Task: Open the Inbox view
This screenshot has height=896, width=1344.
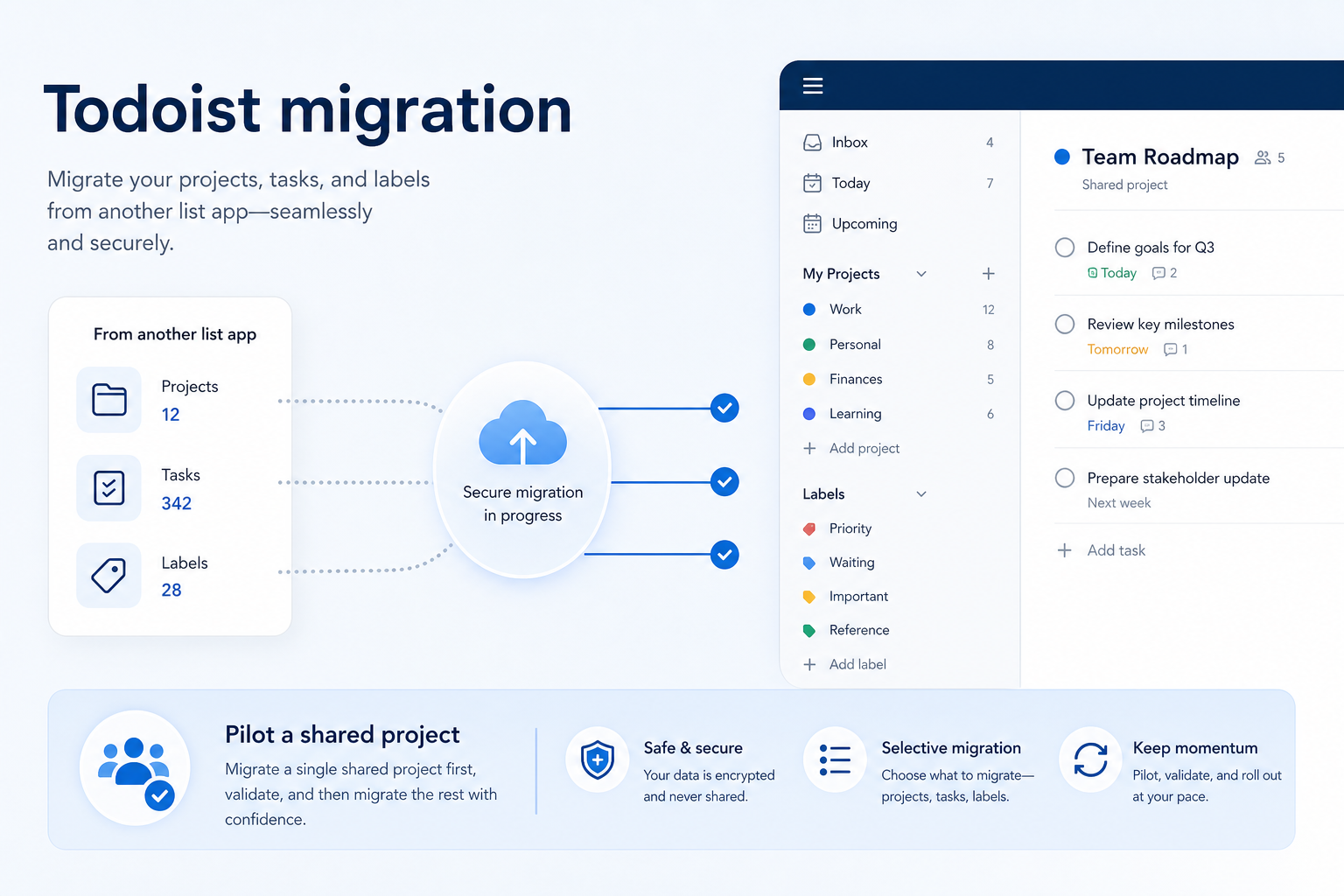Action: [899, 143]
